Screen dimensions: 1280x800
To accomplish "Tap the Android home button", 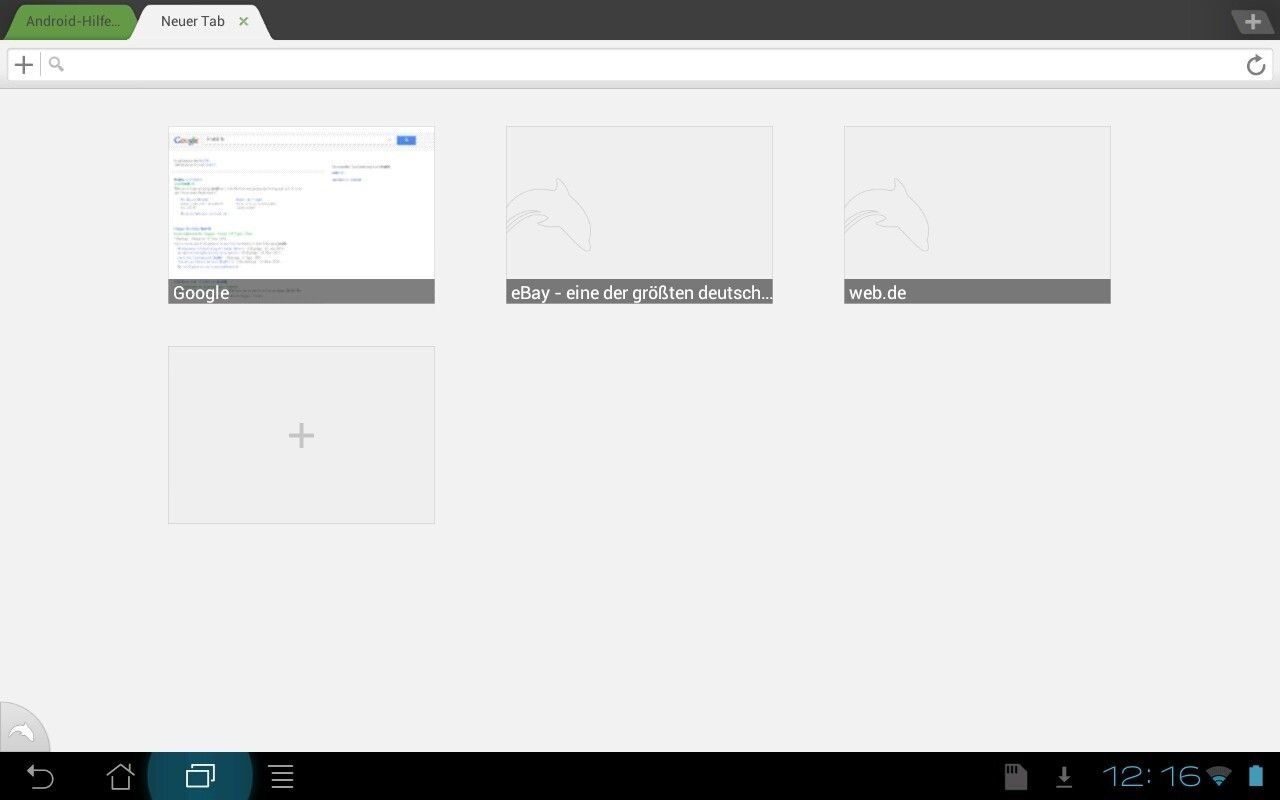I will coord(120,776).
